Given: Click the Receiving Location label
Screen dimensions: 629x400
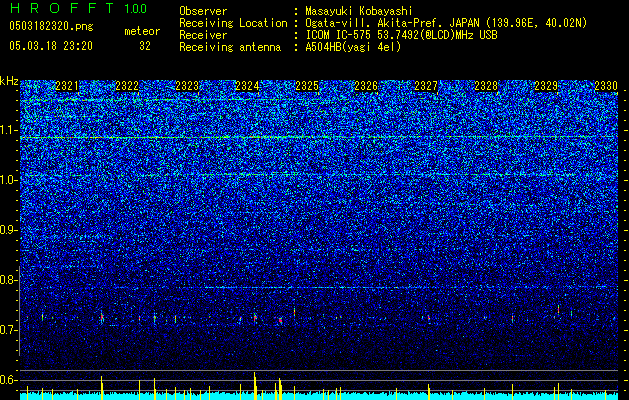Looking at the screenshot, I should tap(233, 23).
